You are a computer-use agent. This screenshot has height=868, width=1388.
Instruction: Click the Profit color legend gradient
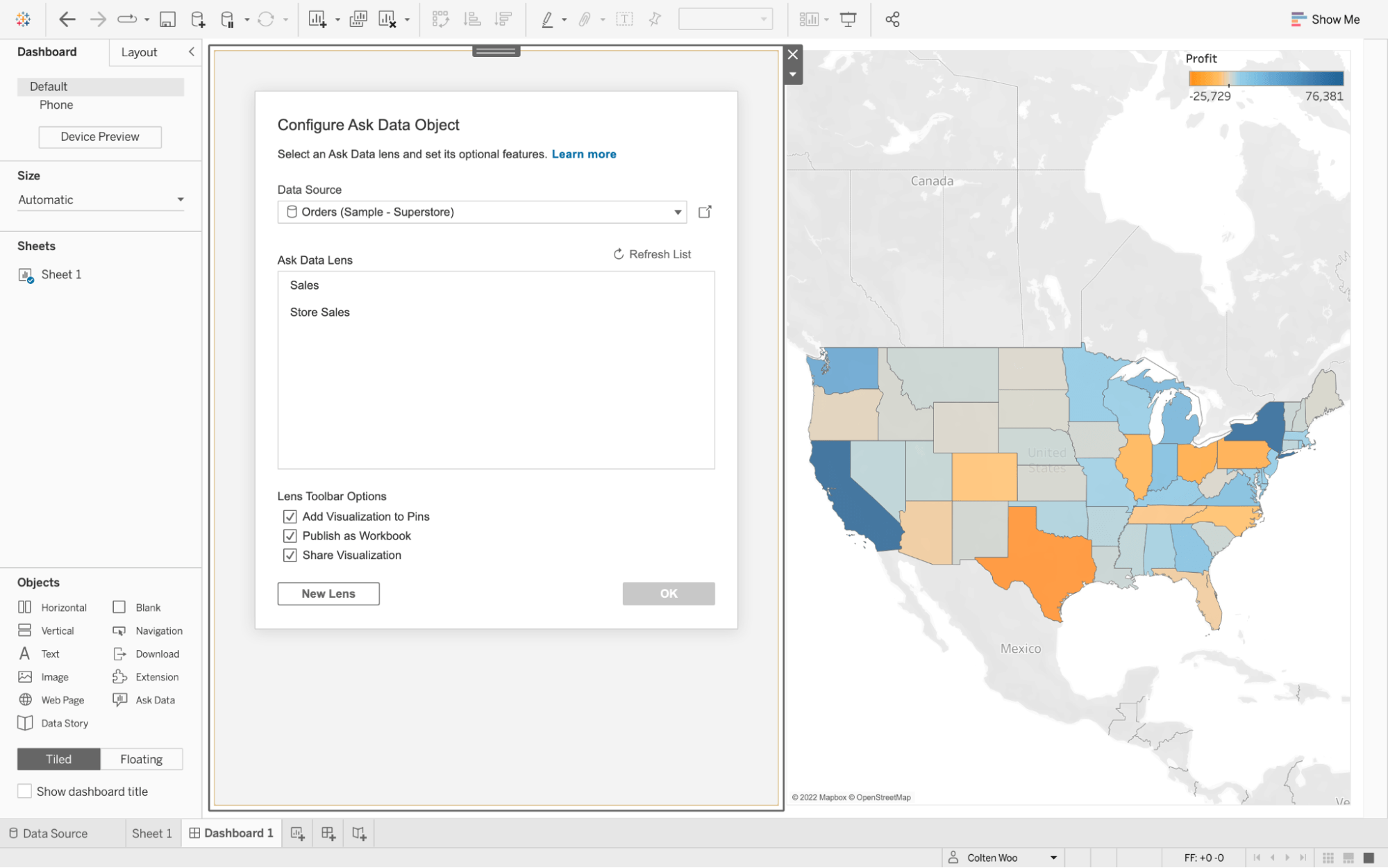click(1265, 78)
